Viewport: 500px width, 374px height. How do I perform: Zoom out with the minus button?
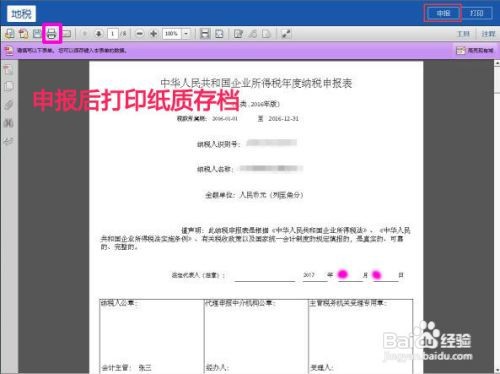tap(140, 34)
